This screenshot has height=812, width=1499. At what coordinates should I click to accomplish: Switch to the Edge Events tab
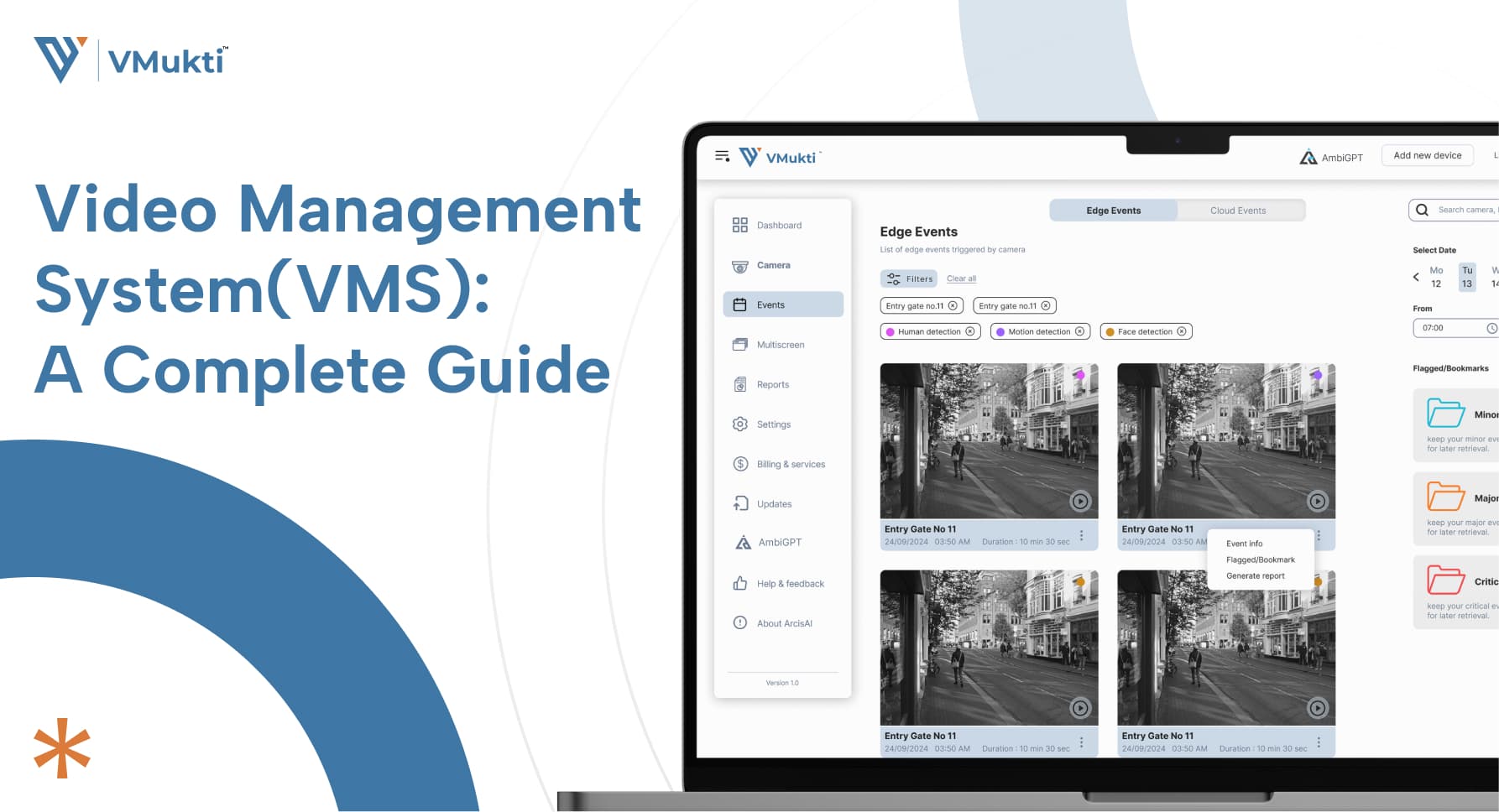click(1113, 211)
